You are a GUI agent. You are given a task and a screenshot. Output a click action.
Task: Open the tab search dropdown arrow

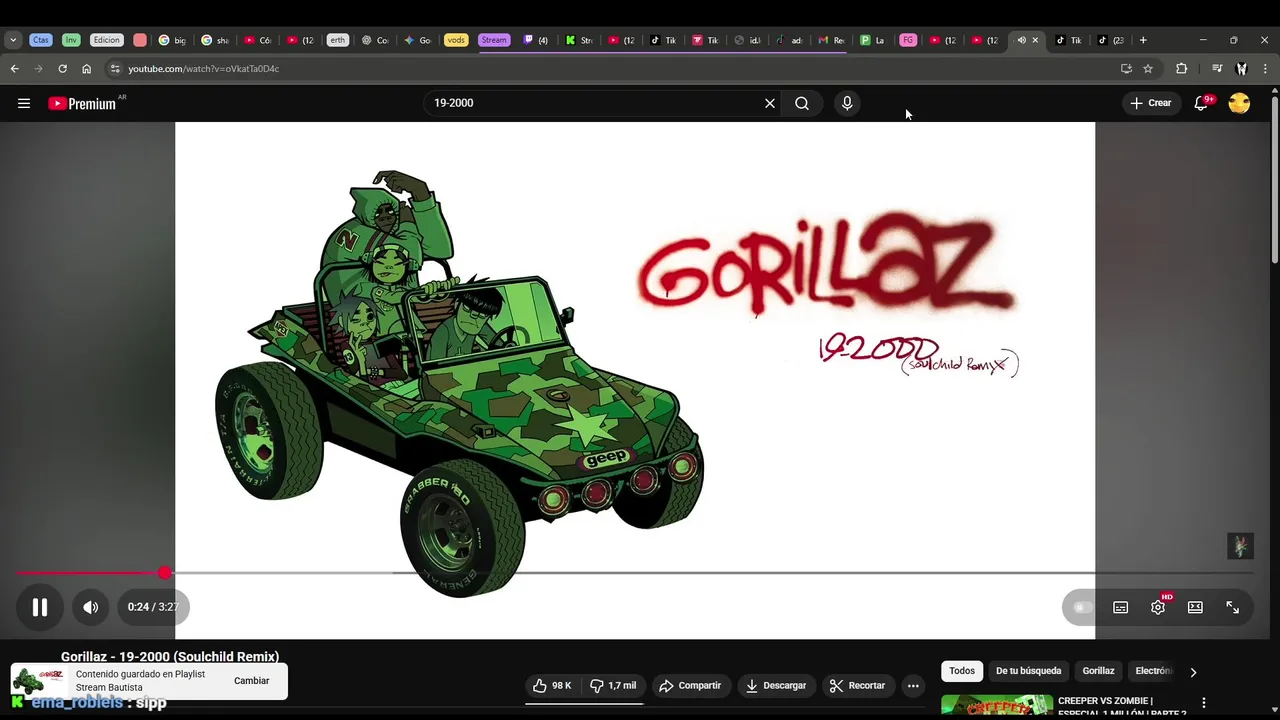(x=13, y=40)
